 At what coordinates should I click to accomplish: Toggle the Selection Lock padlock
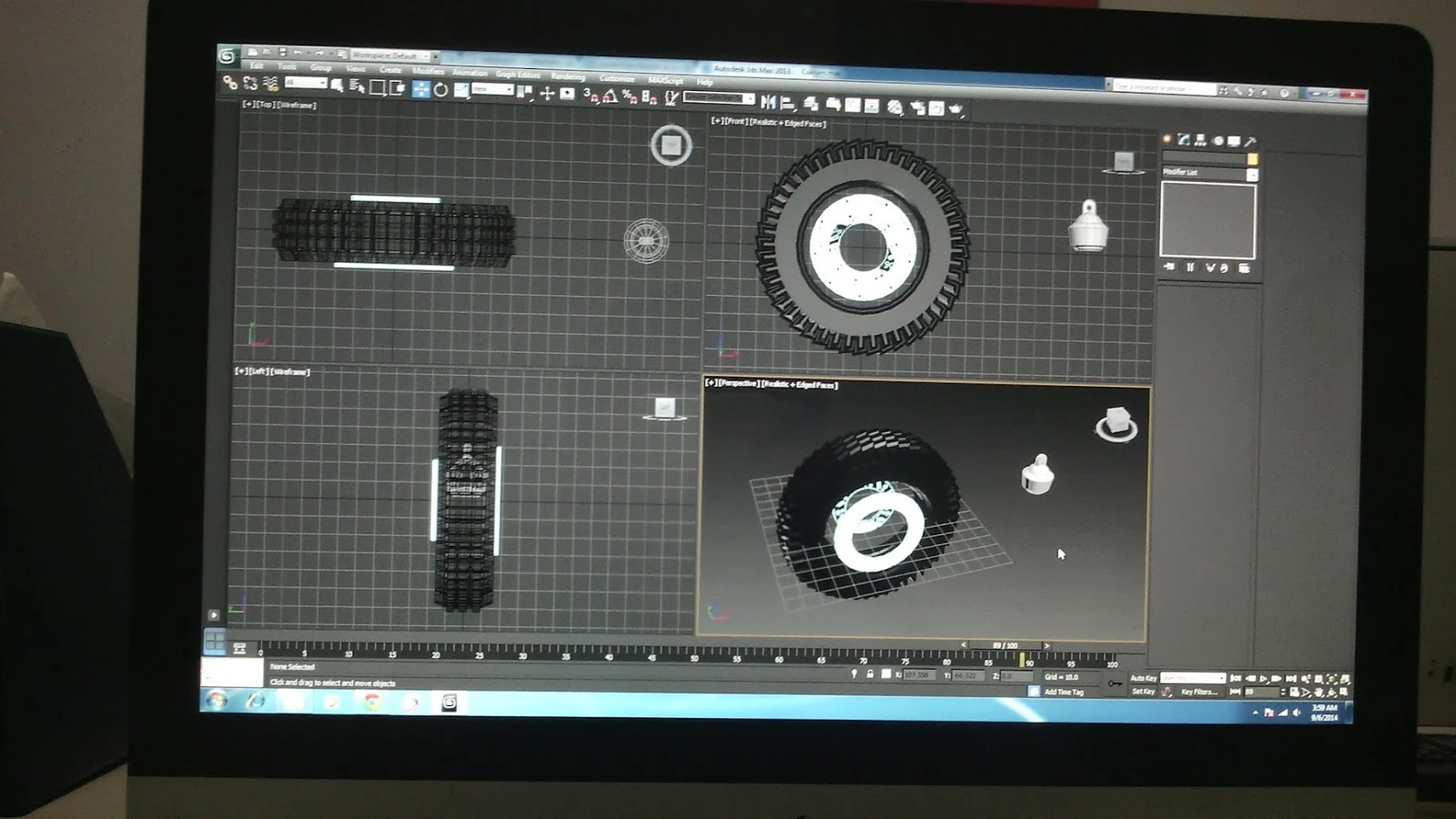pyautogui.click(x=869, y=673)
